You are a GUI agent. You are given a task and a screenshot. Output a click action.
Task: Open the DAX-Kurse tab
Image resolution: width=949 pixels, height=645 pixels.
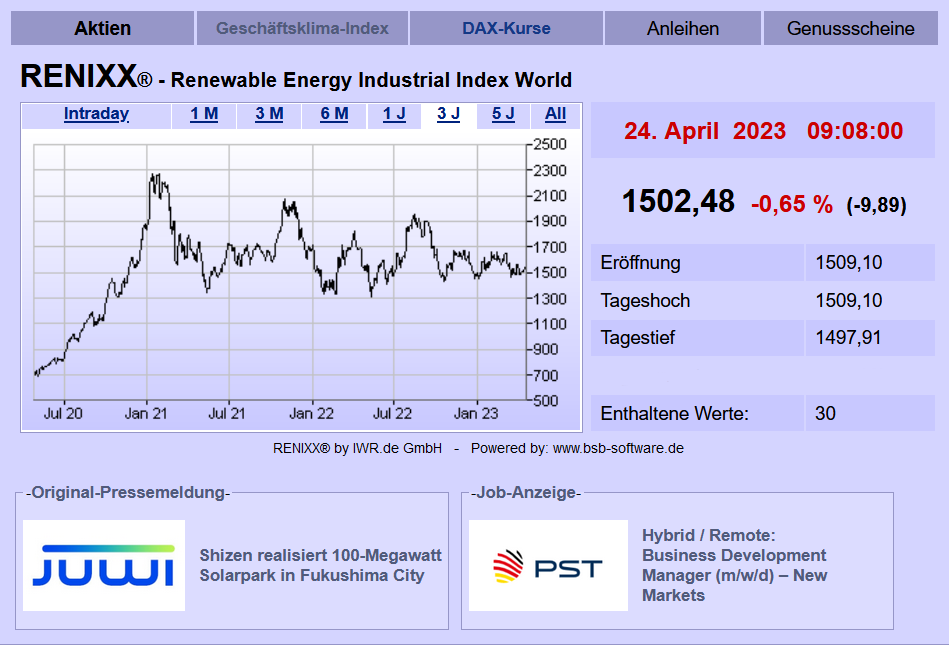[506, 28]
